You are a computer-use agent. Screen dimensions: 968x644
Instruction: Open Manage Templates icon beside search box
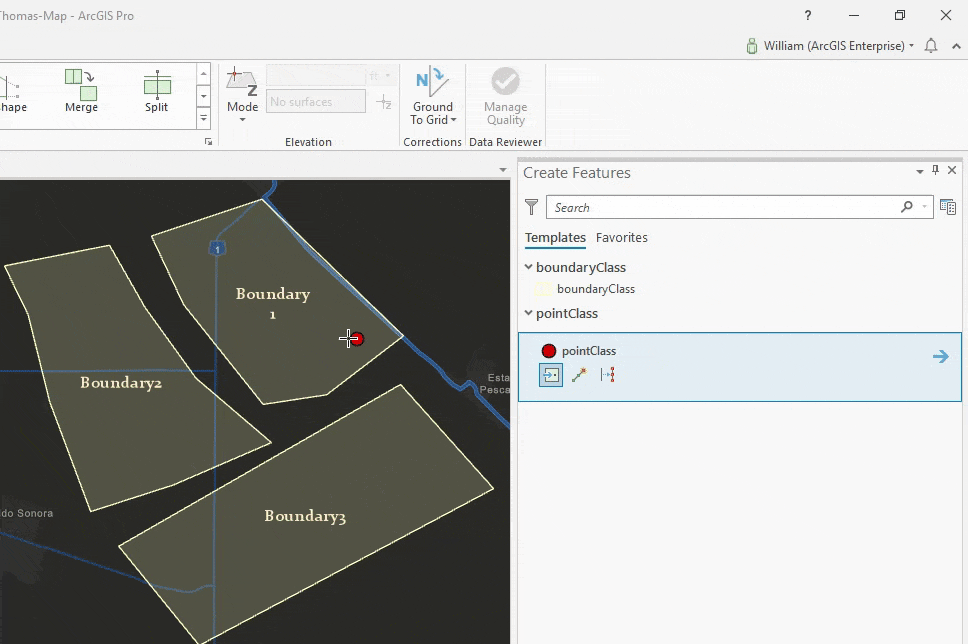pyautogui.click(x=948, y=207)
